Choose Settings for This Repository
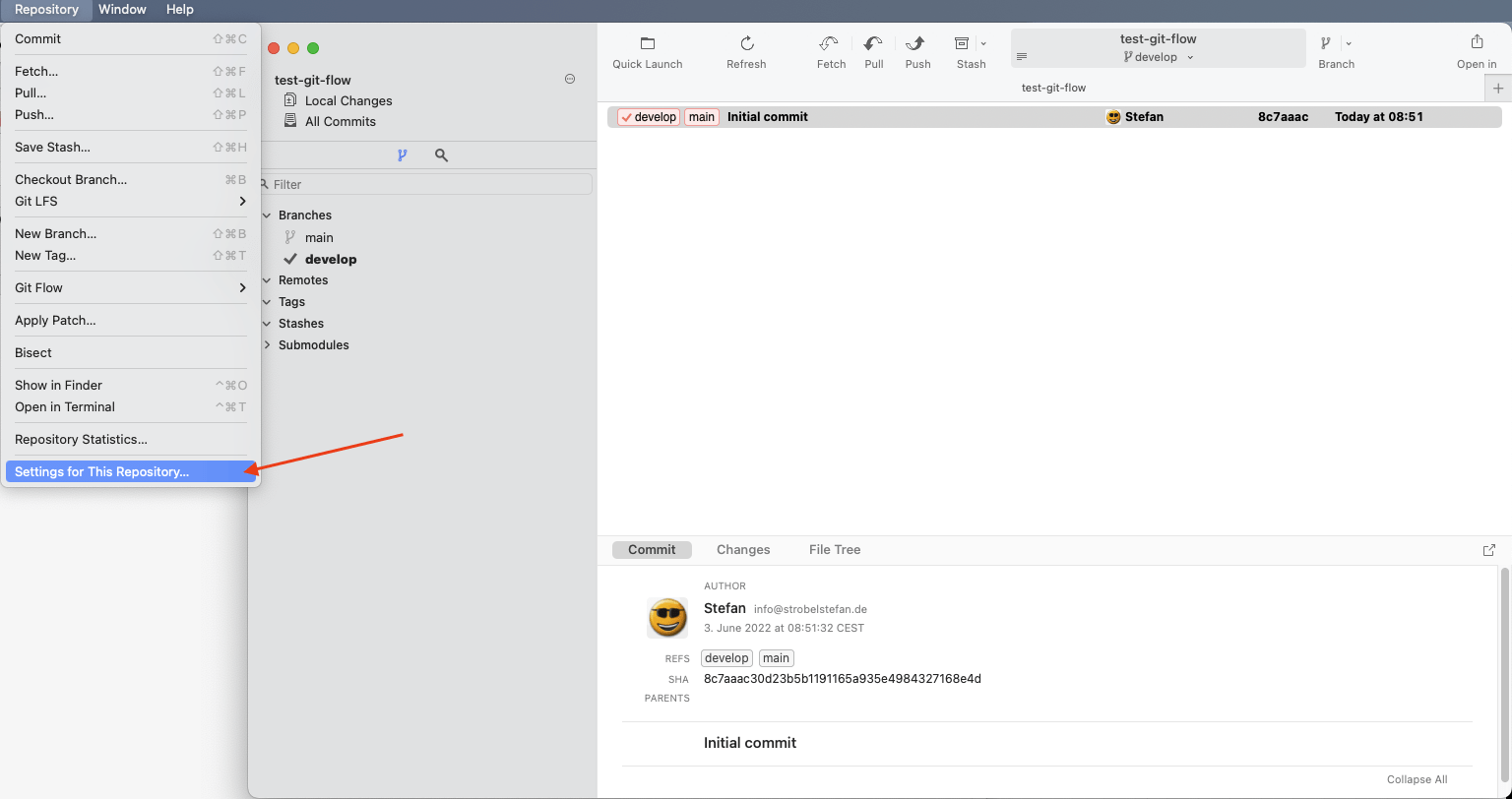This screenshot has width=1512, height=799. 101,471
